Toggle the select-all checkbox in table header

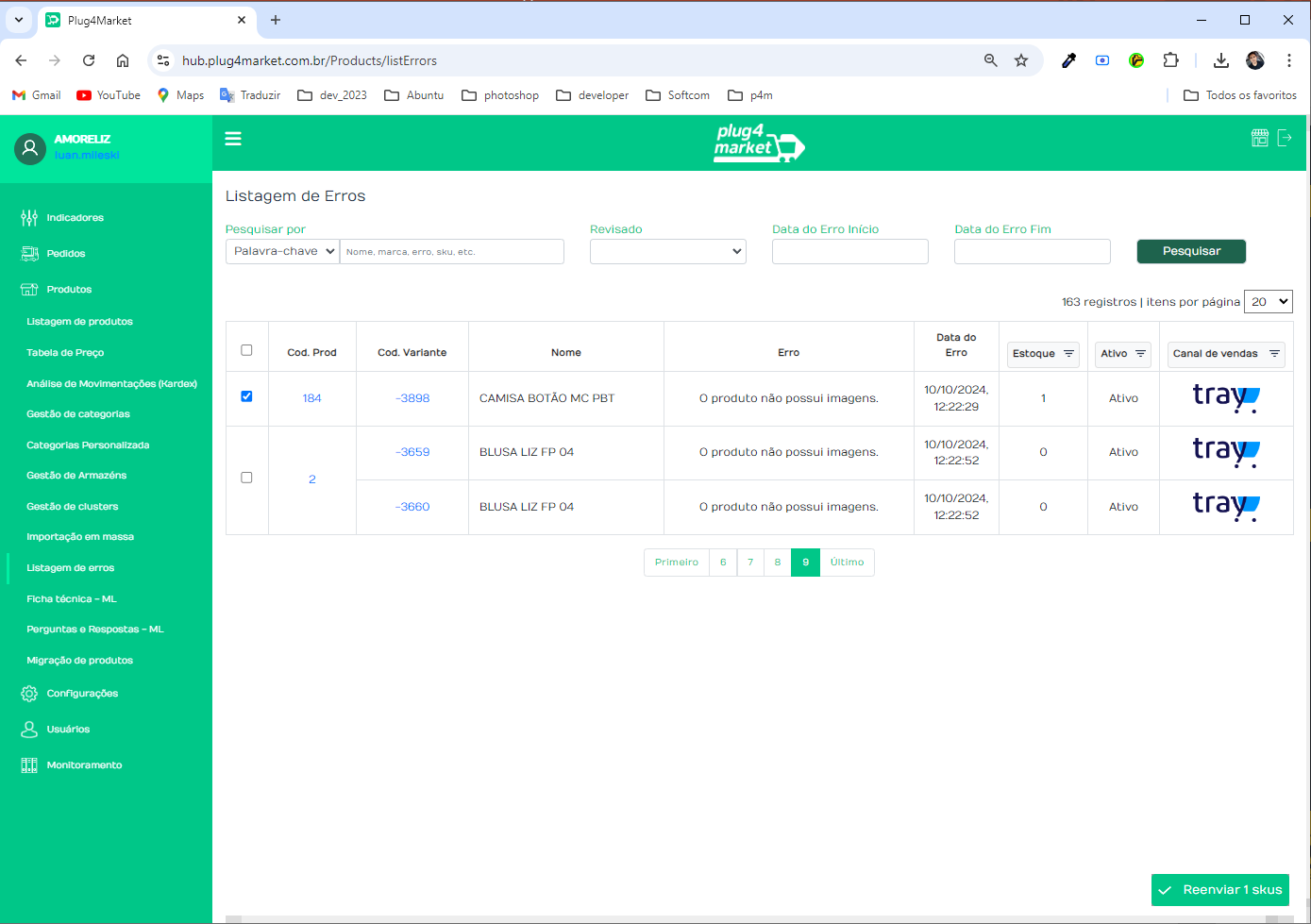point(246,350)
